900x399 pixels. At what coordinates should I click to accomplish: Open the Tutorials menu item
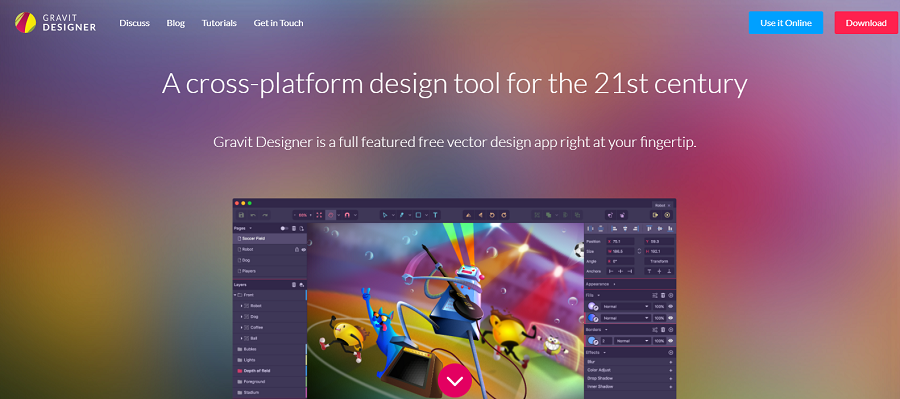point(219,23)
